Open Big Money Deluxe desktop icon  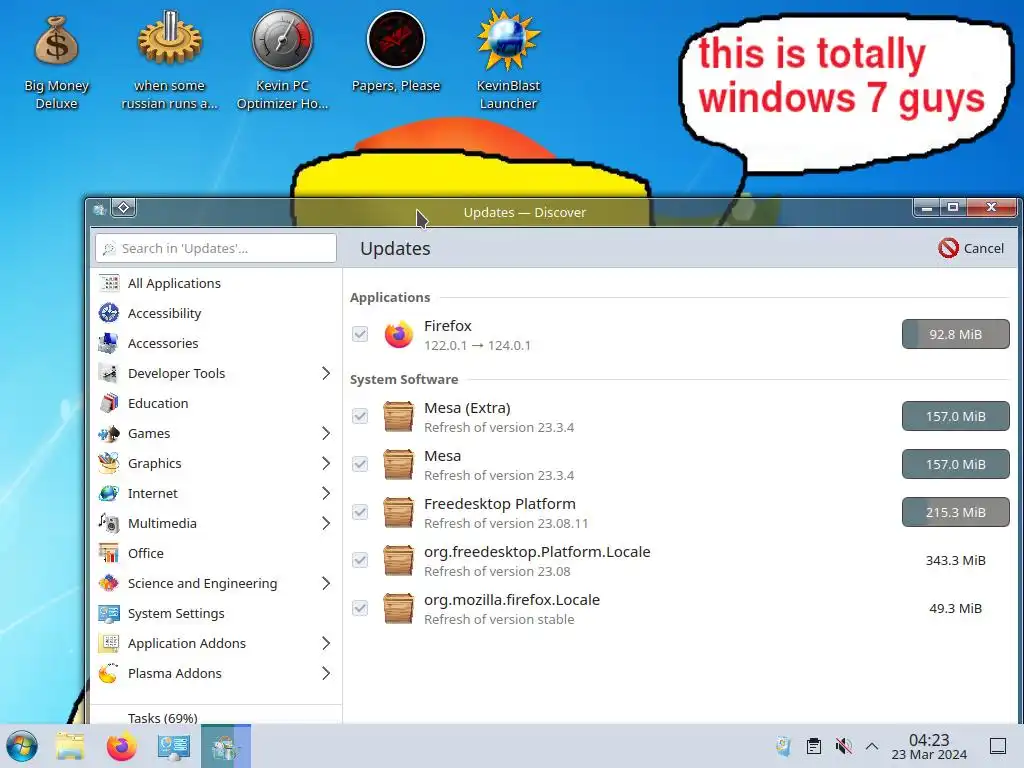pyautogui.click(x=56, y=62)
